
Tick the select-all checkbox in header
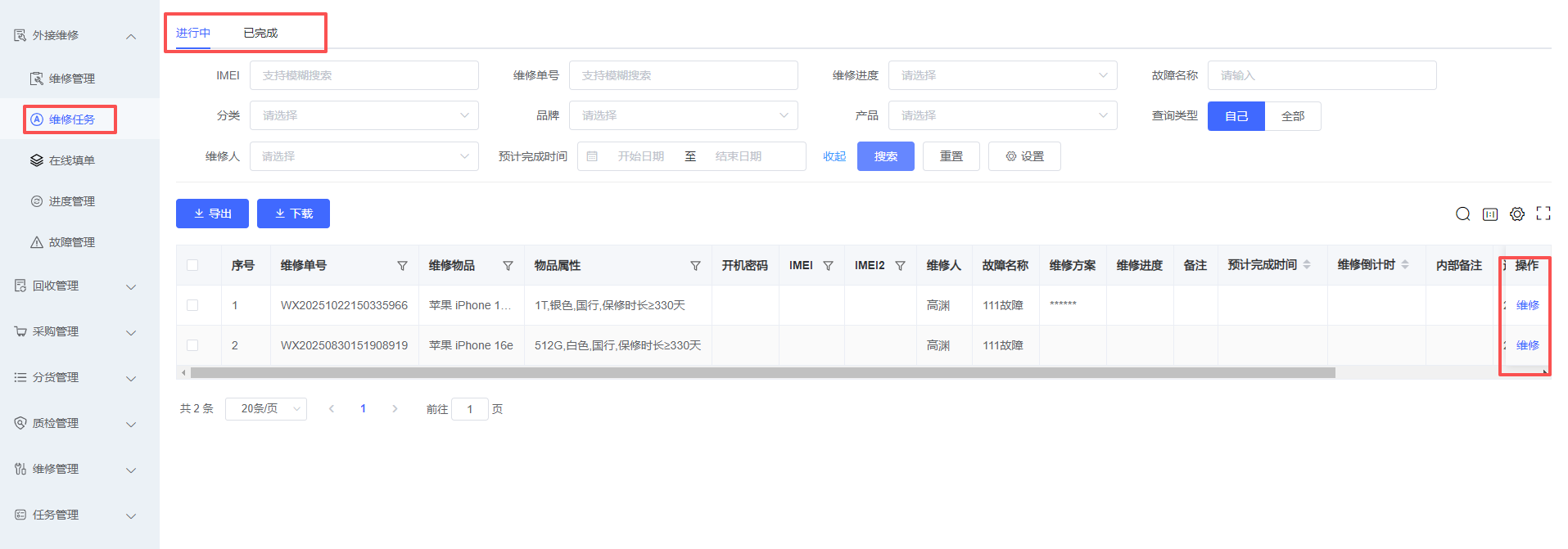click(x=192, y=265)
